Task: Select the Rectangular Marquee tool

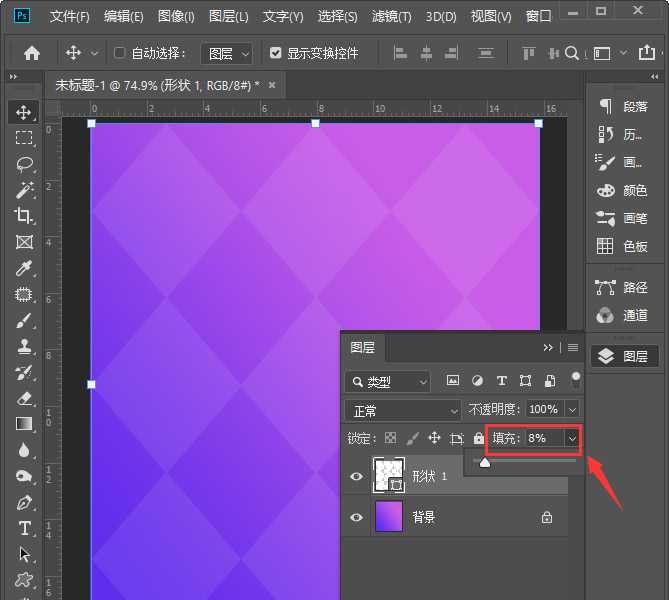Action: click(24, 138)
